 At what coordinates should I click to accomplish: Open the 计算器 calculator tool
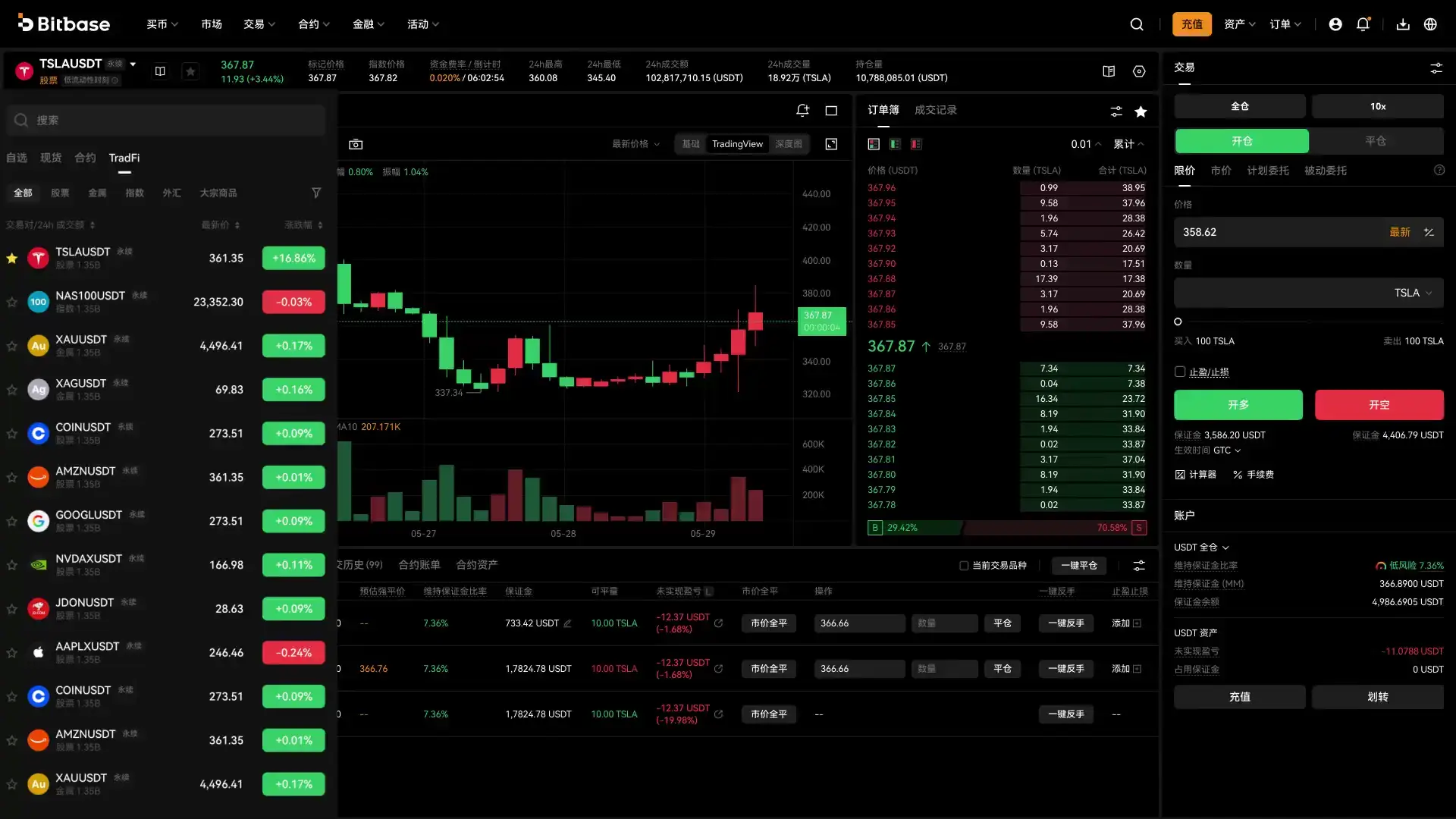click(1195, 475)
